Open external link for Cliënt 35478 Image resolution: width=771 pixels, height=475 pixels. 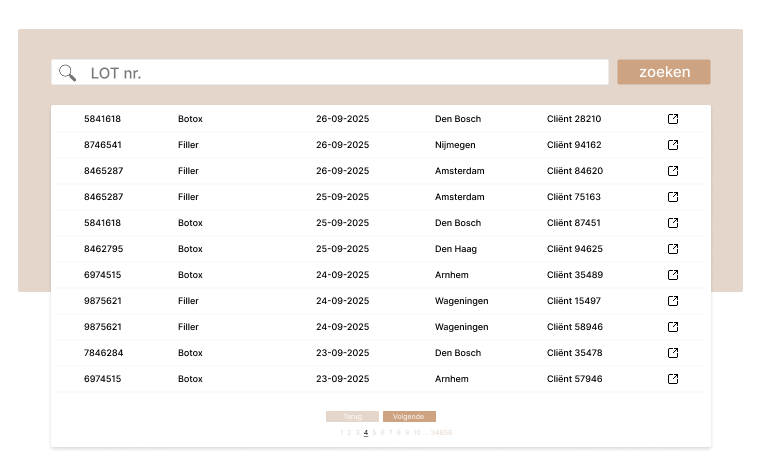[x=673, y=353]
